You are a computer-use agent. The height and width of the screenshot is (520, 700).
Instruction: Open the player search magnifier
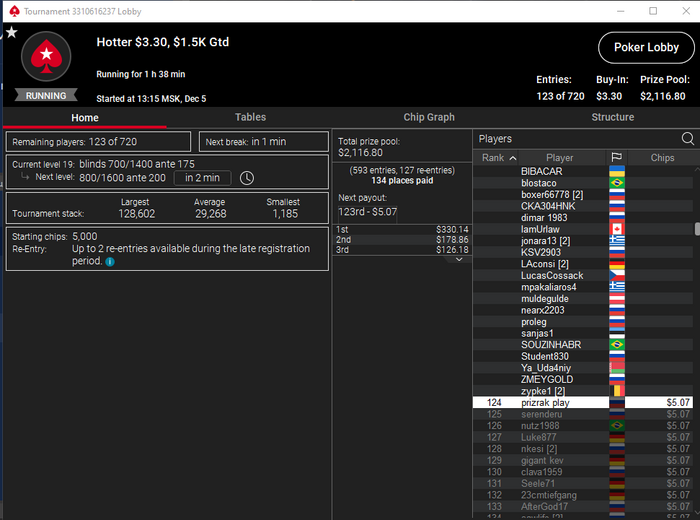tap(688, 139)
